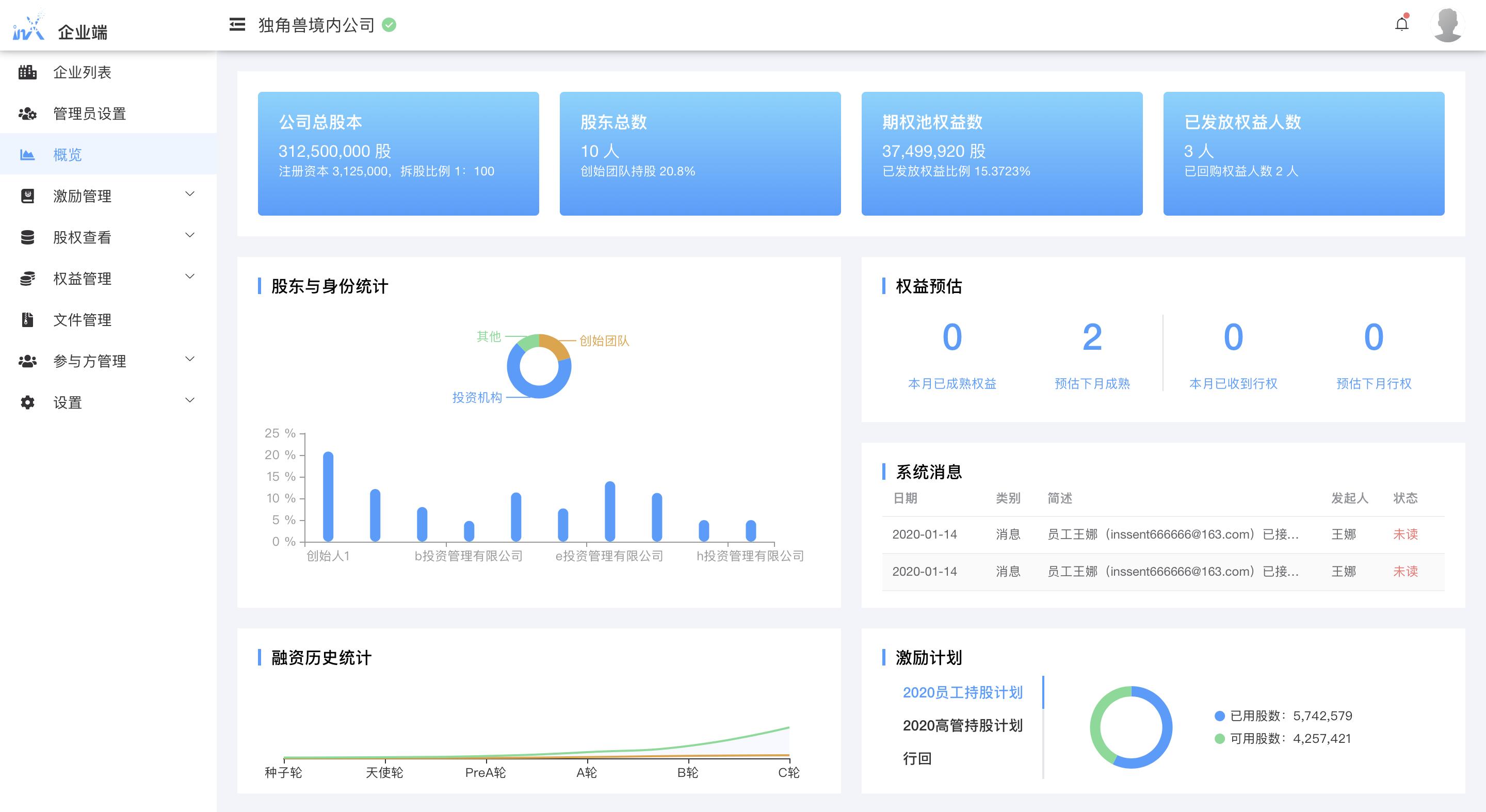Screen dimensions: 1486x812
Task: Click the 企业列表 building icon
Action: (x=27, y=72)
